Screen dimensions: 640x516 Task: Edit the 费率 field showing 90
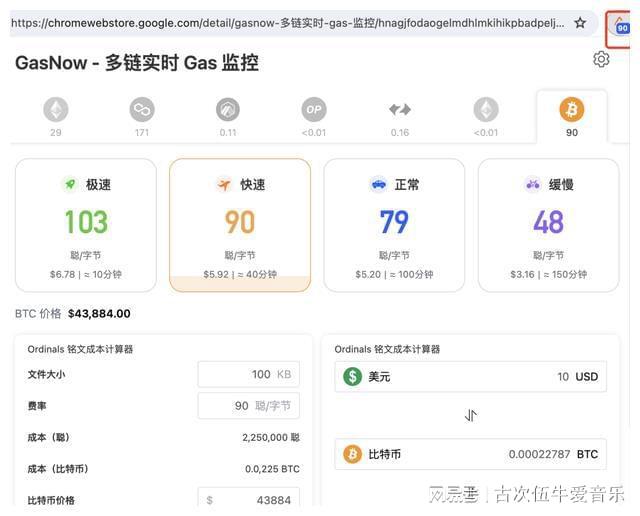coord(249,406)
